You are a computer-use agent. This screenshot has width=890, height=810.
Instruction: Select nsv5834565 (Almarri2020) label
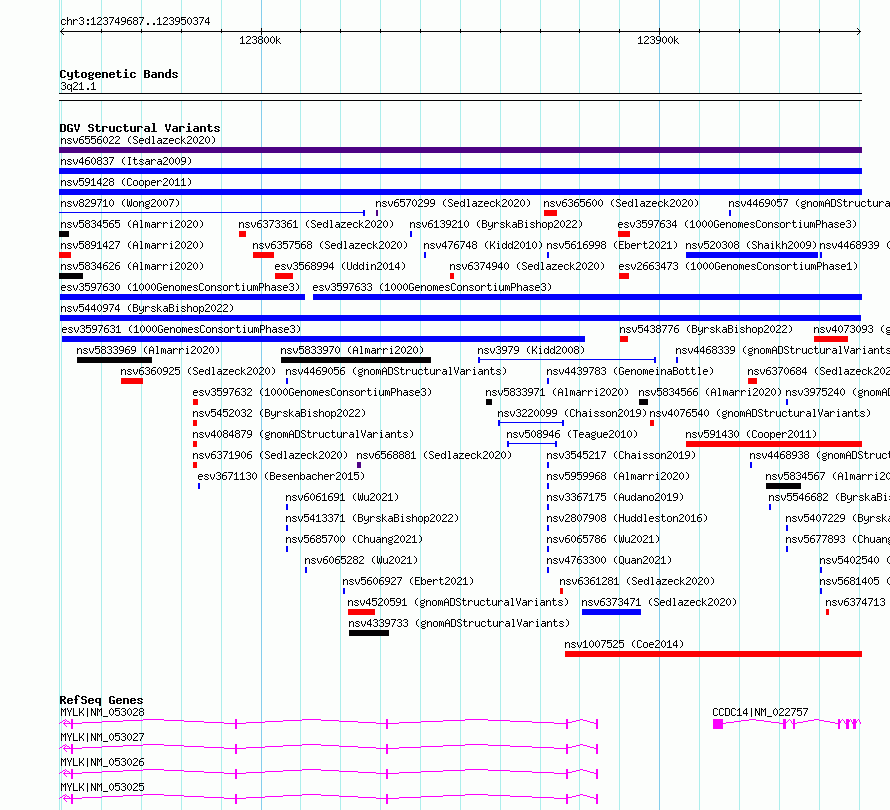tap(132, 224)
